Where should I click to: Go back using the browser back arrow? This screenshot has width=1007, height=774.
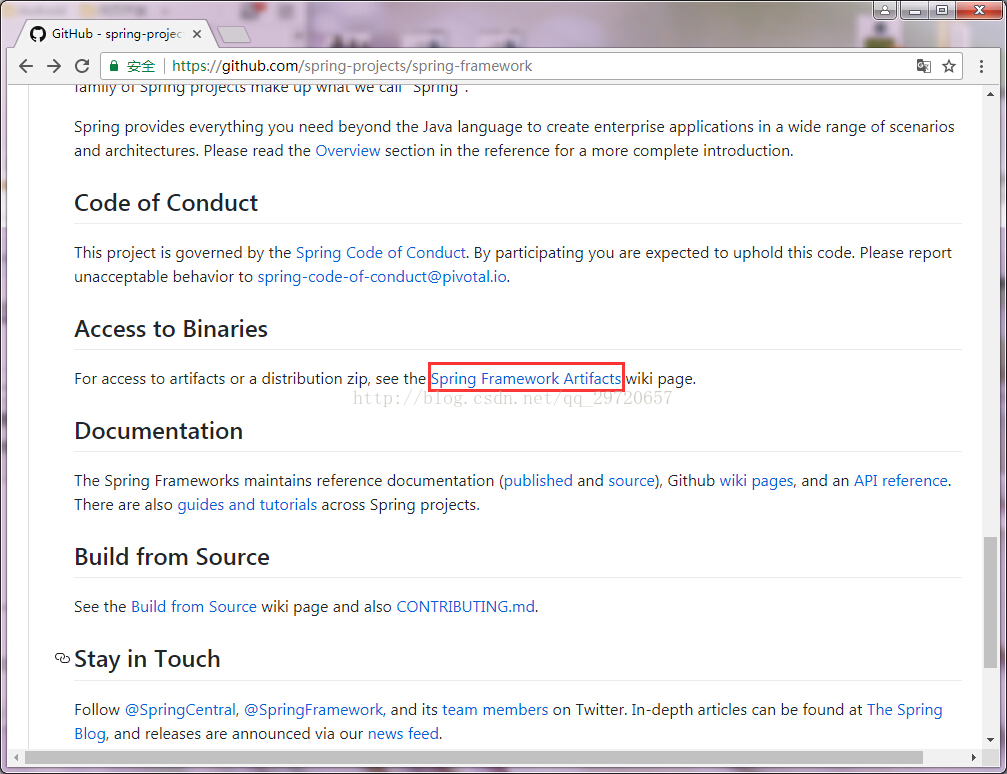point(26,66)
